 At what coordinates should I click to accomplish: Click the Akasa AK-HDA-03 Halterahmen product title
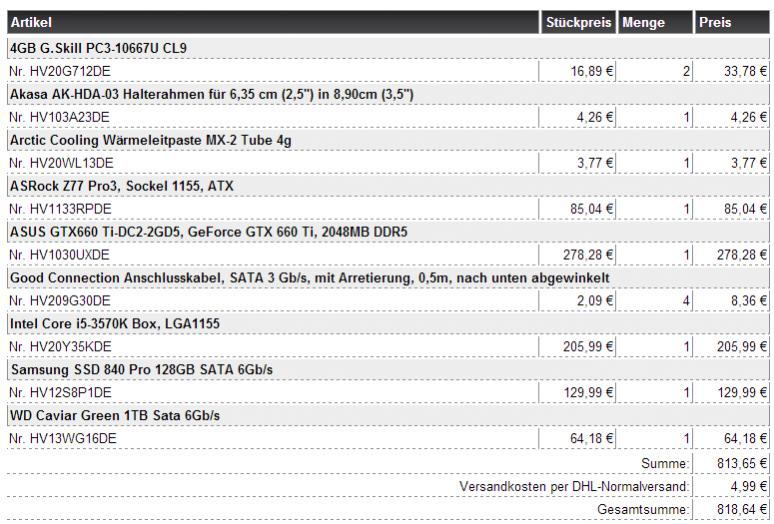[211, 94]
